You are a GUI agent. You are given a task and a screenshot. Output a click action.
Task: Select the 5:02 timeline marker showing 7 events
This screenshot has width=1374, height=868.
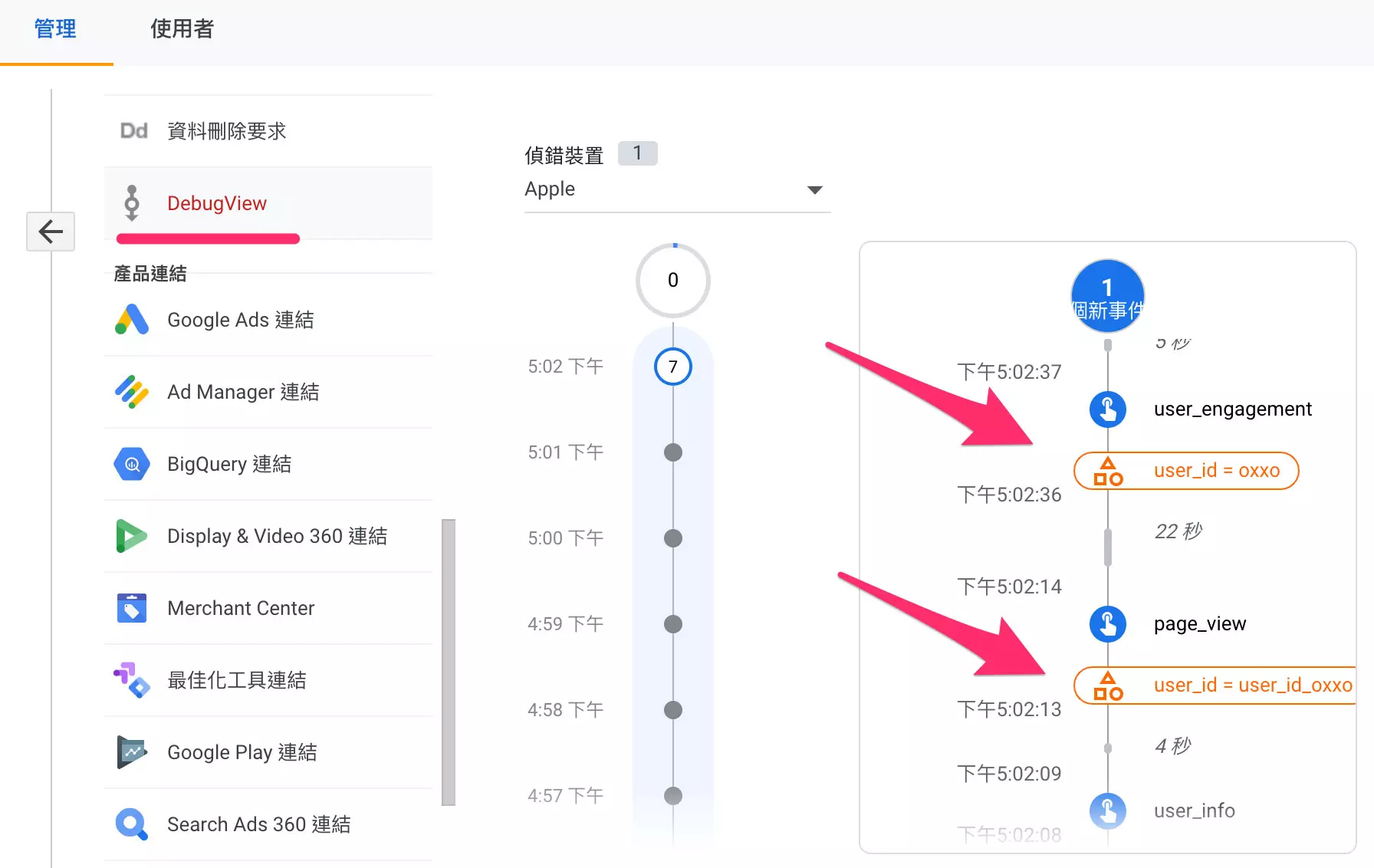672,367
